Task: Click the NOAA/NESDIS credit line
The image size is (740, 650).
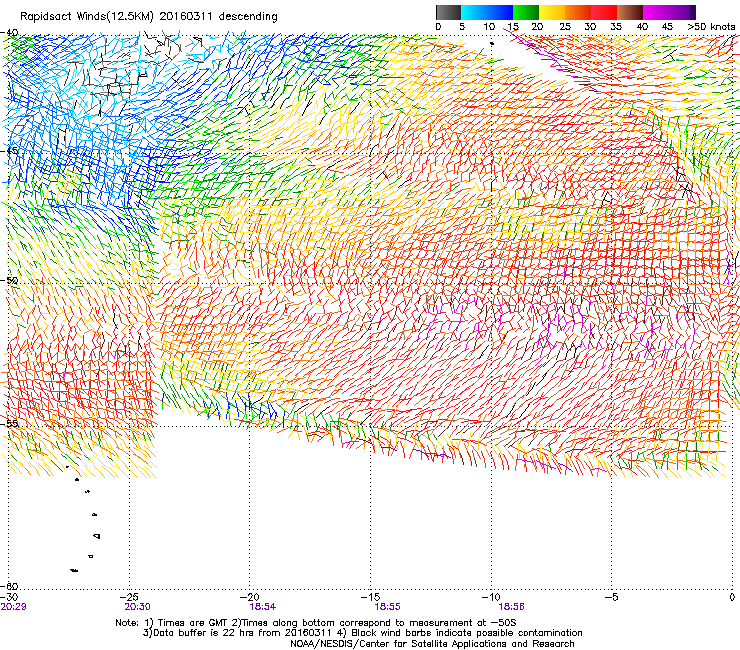Action: tap(432, 644)
